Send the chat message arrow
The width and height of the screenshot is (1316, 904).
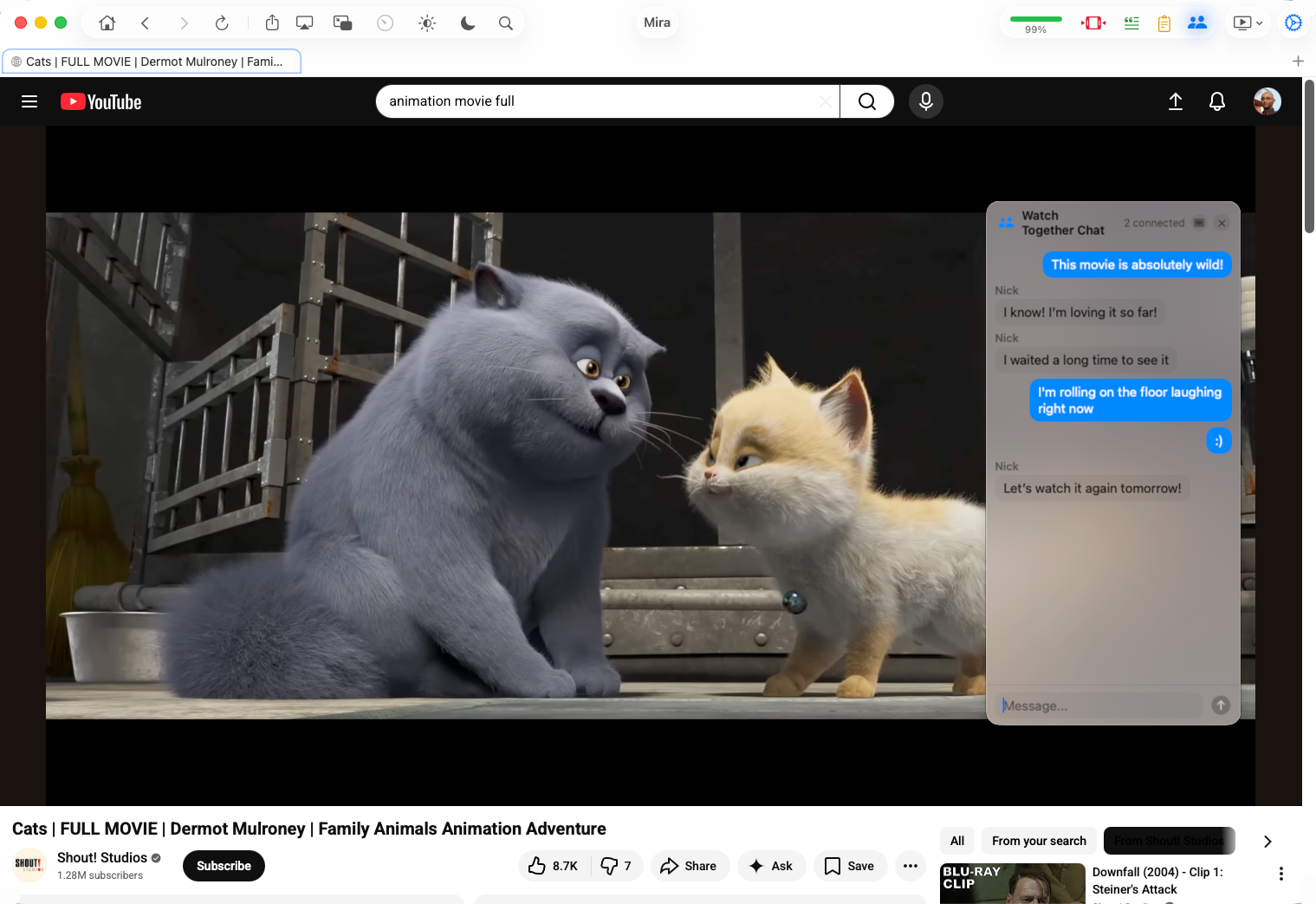click(x=1221, y=706)
